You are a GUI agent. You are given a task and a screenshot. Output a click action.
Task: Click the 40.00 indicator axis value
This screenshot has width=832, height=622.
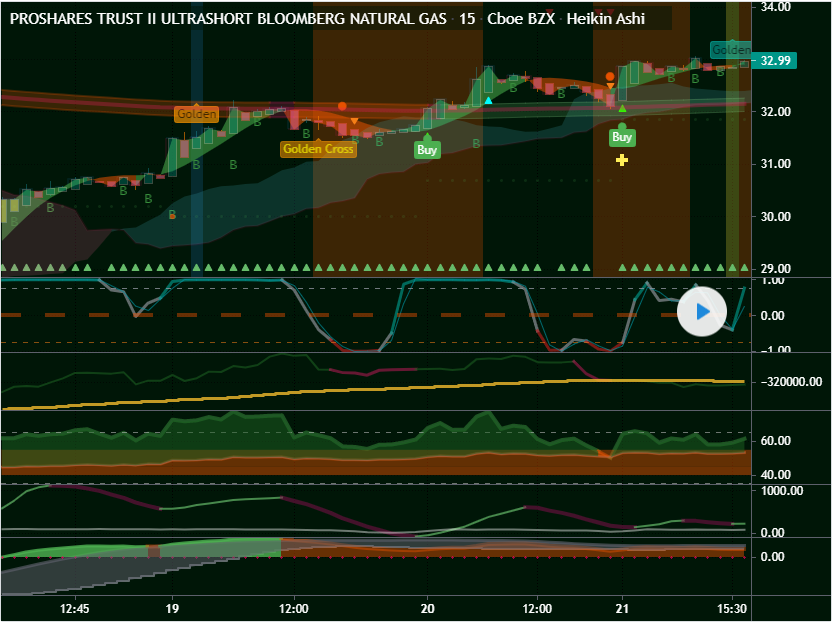point(775,475)
